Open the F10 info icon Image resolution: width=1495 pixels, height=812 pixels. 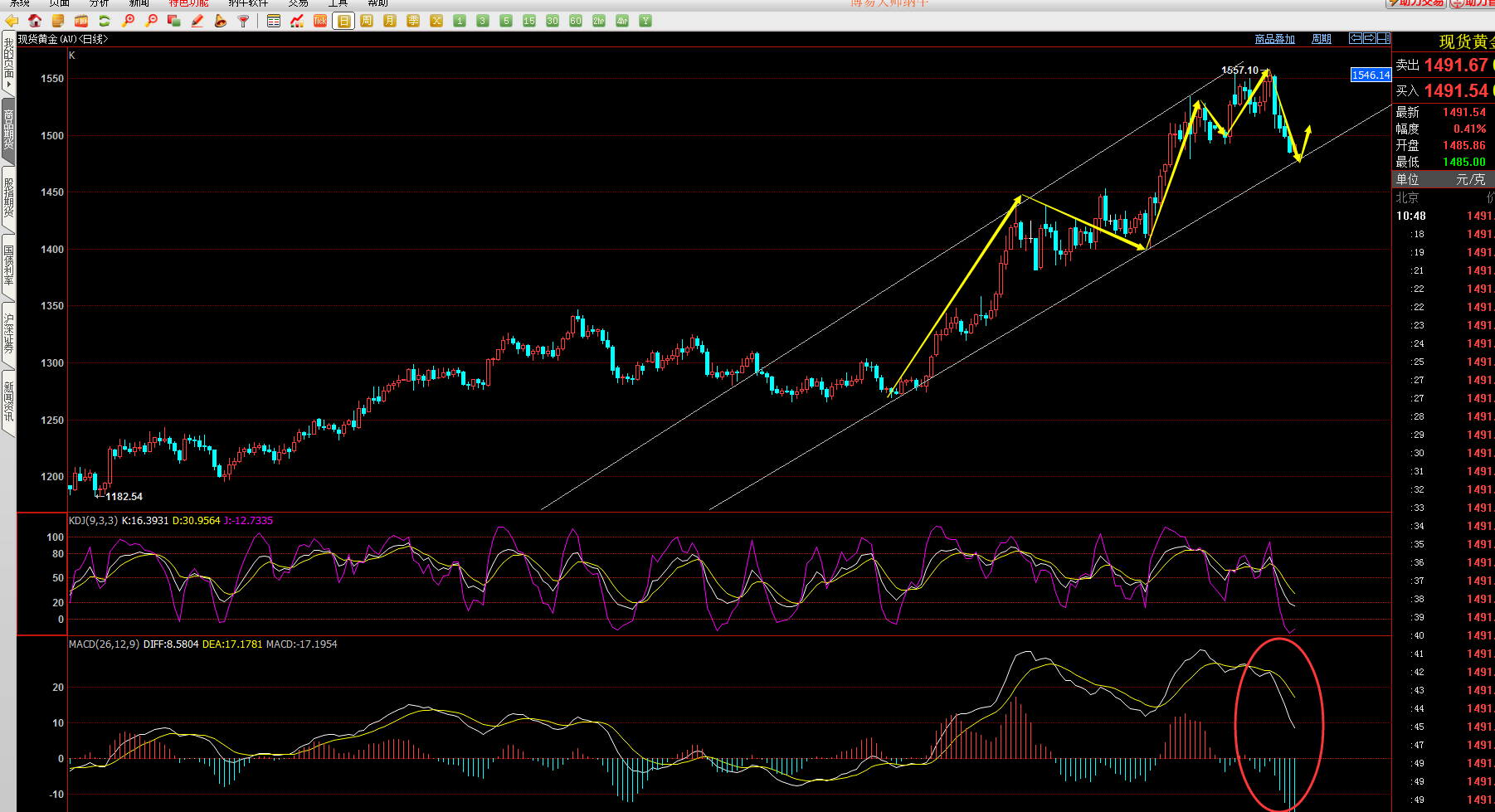click(x=81, y=21)
